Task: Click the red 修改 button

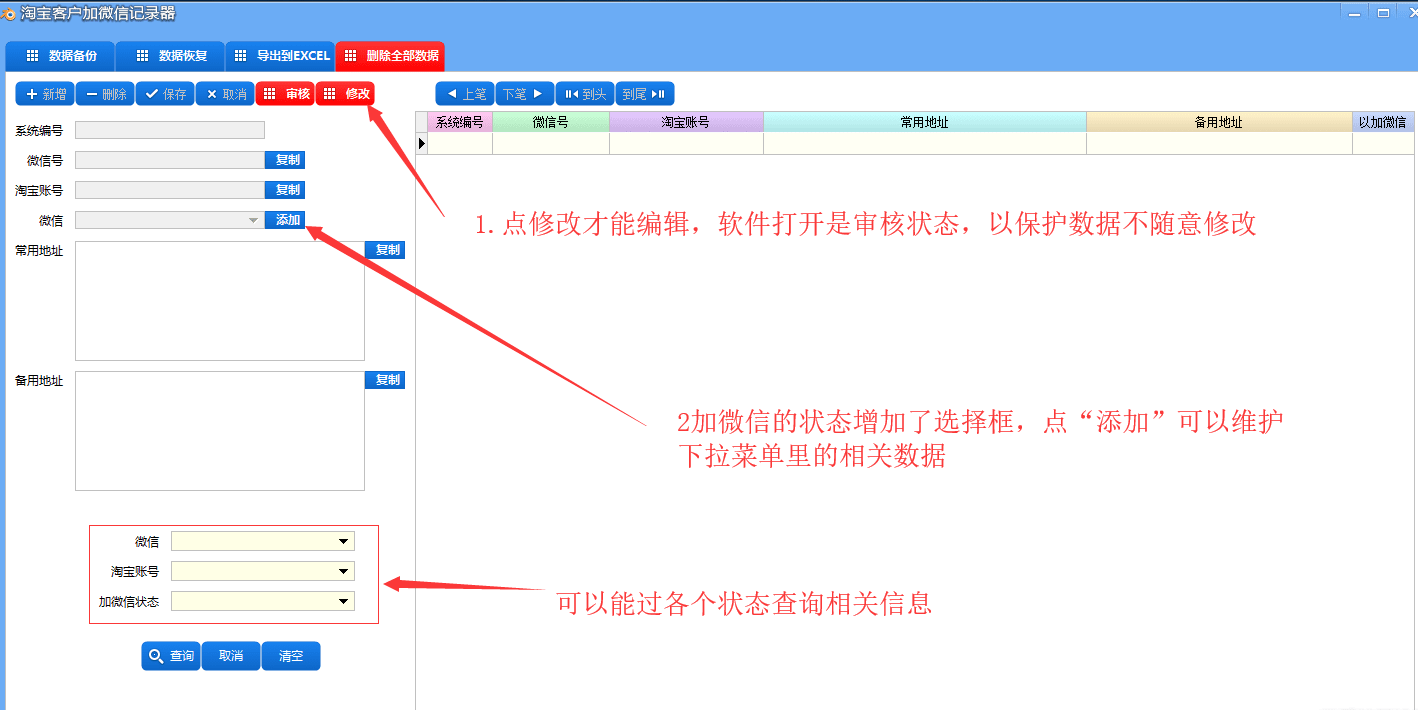Action: pos(345,94)
